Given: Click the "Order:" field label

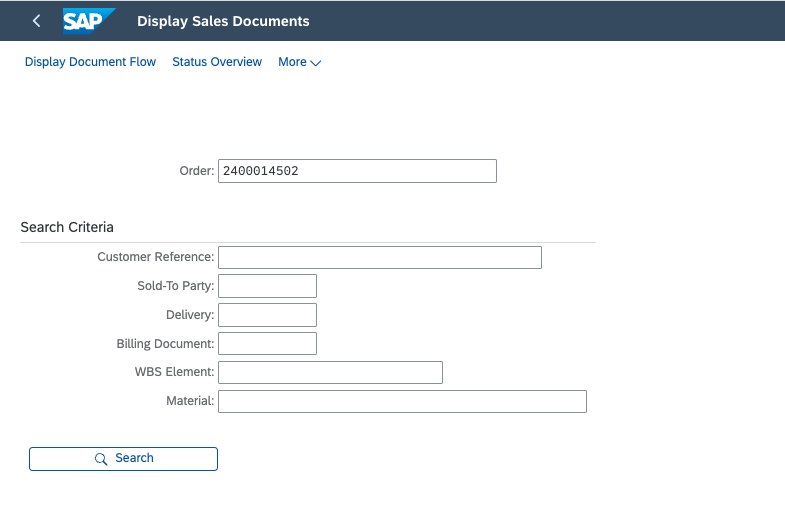Looking at the screenshot, I should click(196, 171).
